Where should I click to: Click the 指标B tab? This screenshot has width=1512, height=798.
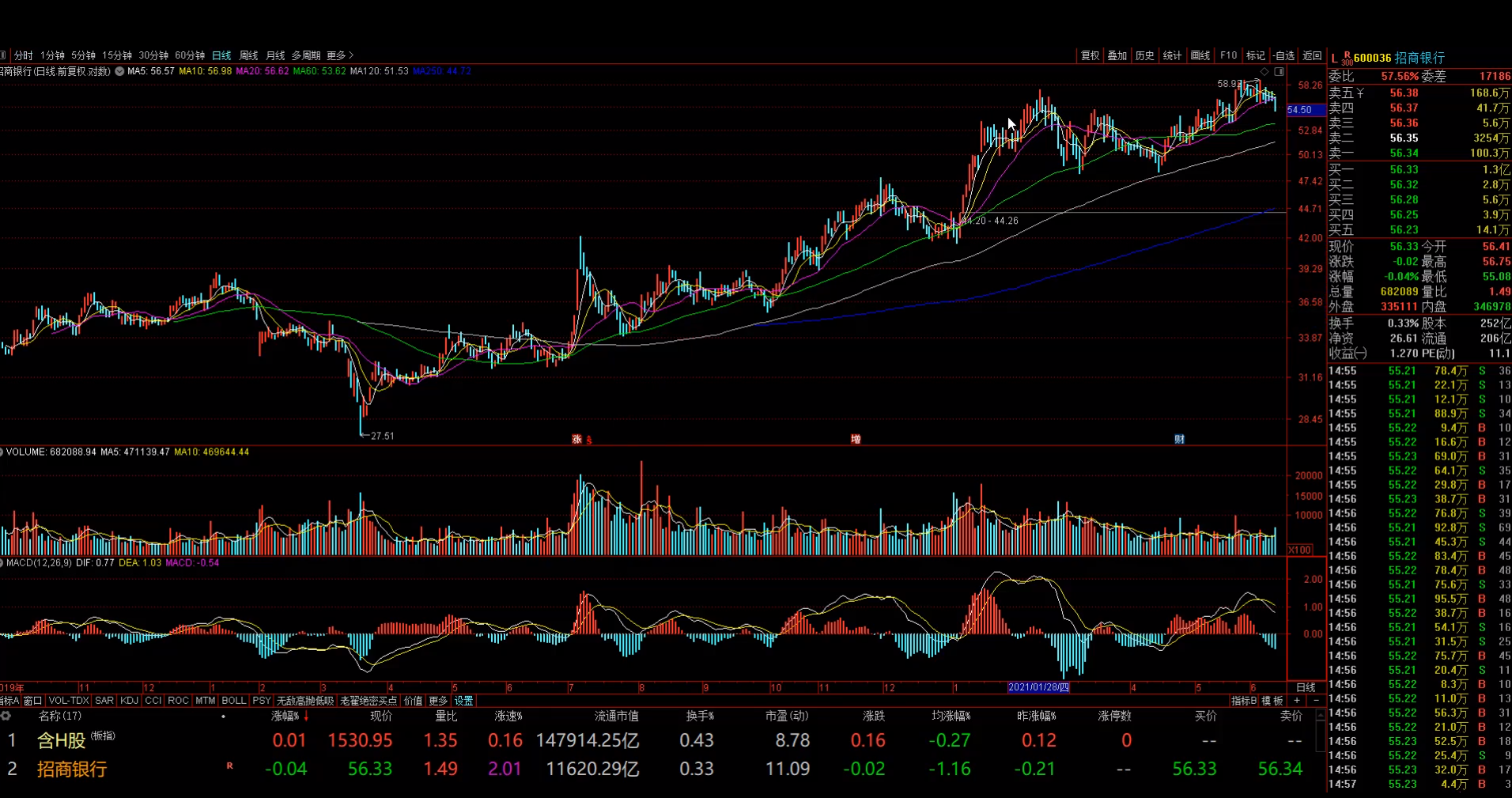click(x=1244, y=701)
